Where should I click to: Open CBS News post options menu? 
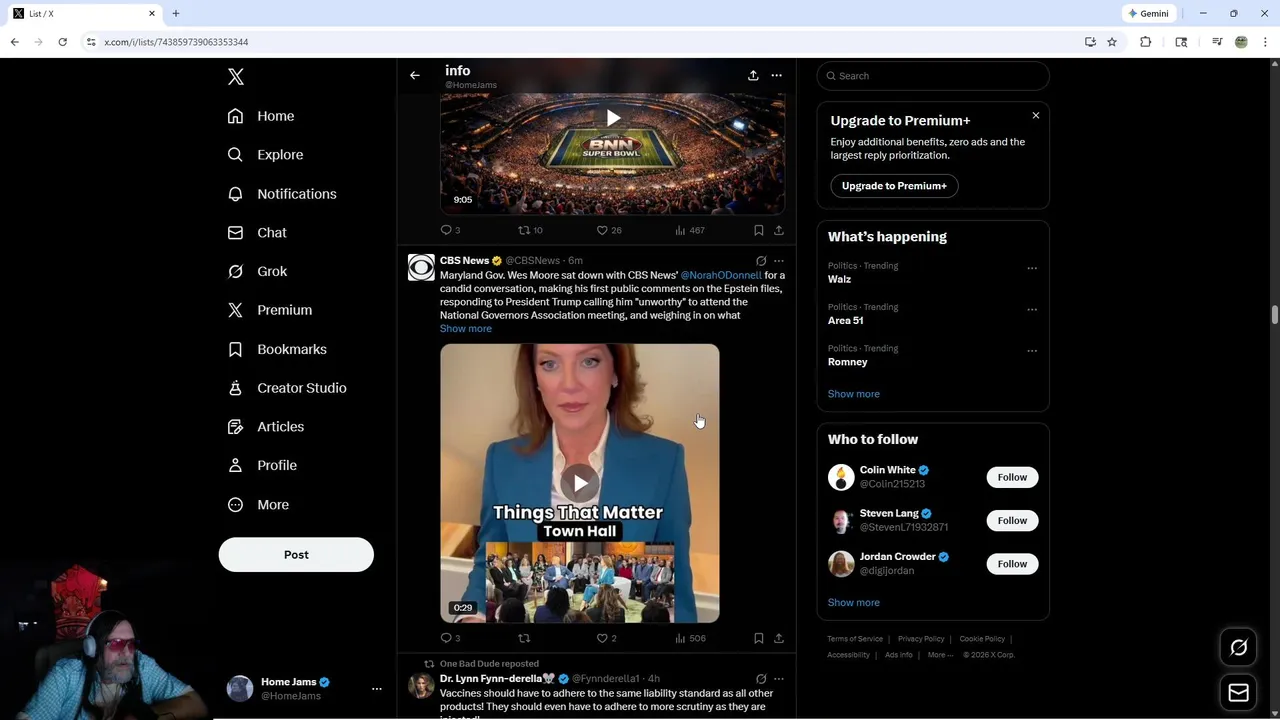[x=779, y=261]
